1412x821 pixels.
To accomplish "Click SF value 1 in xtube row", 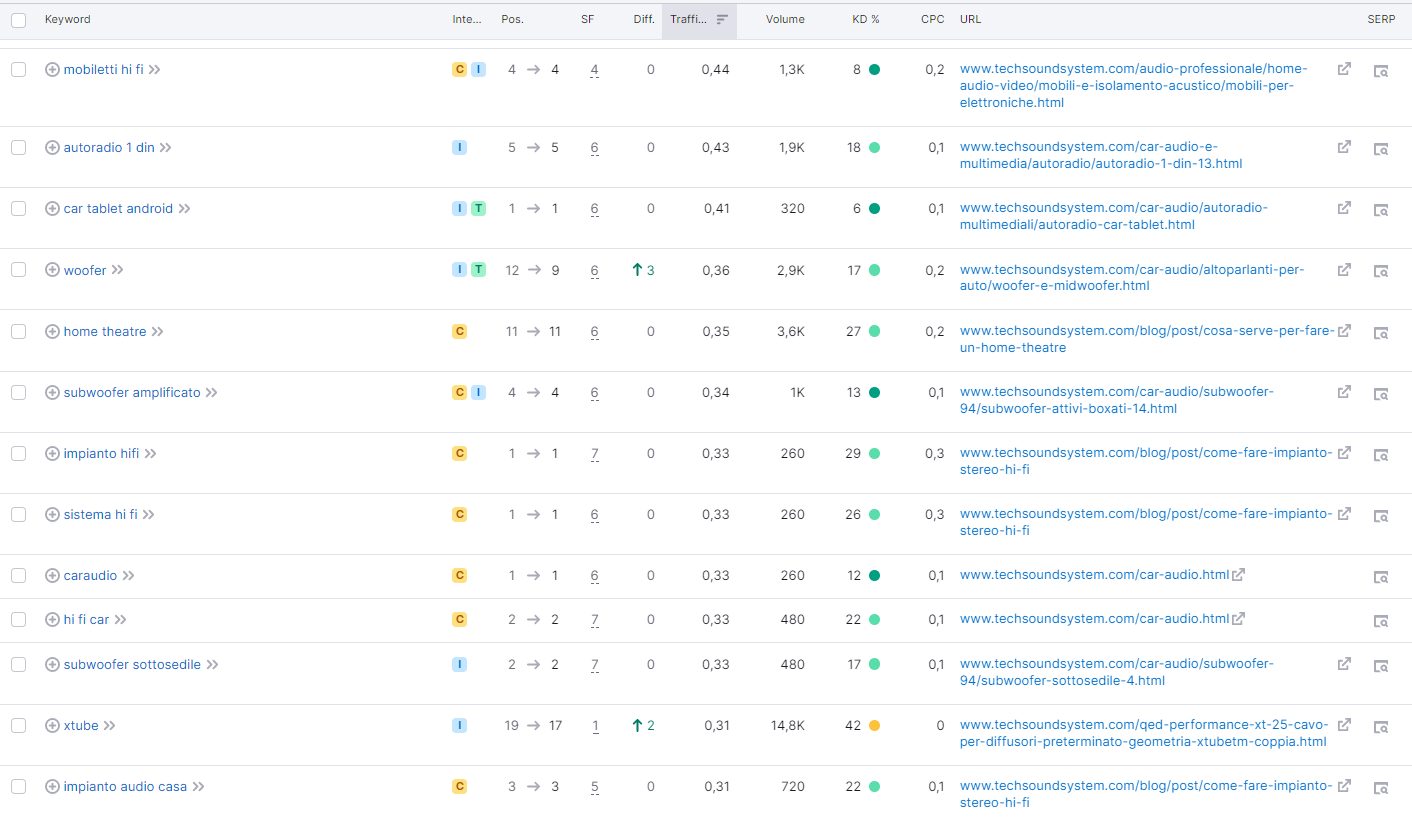I will pyautogui.click(x=595, y=725).
